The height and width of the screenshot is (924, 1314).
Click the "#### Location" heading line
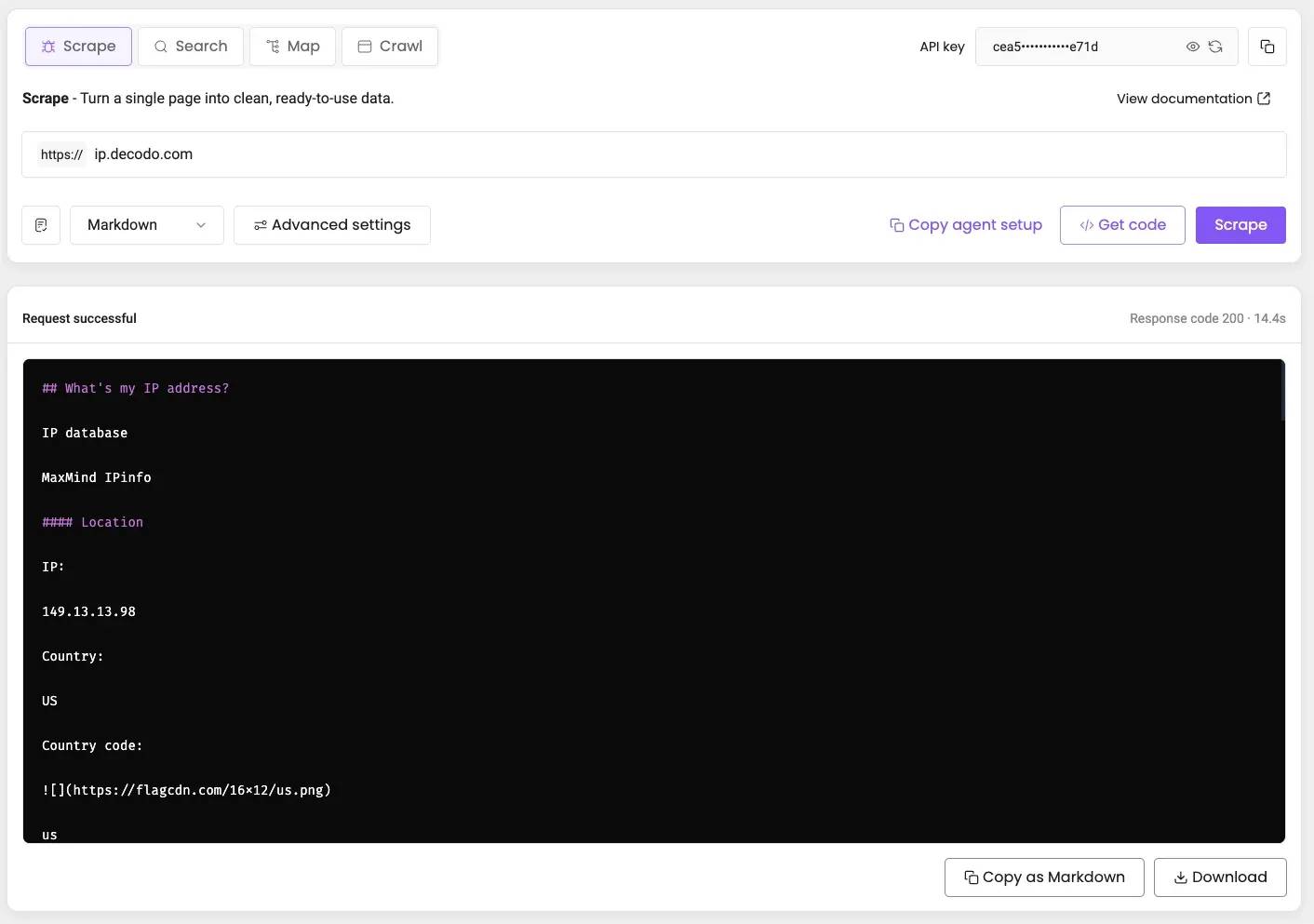92,522
